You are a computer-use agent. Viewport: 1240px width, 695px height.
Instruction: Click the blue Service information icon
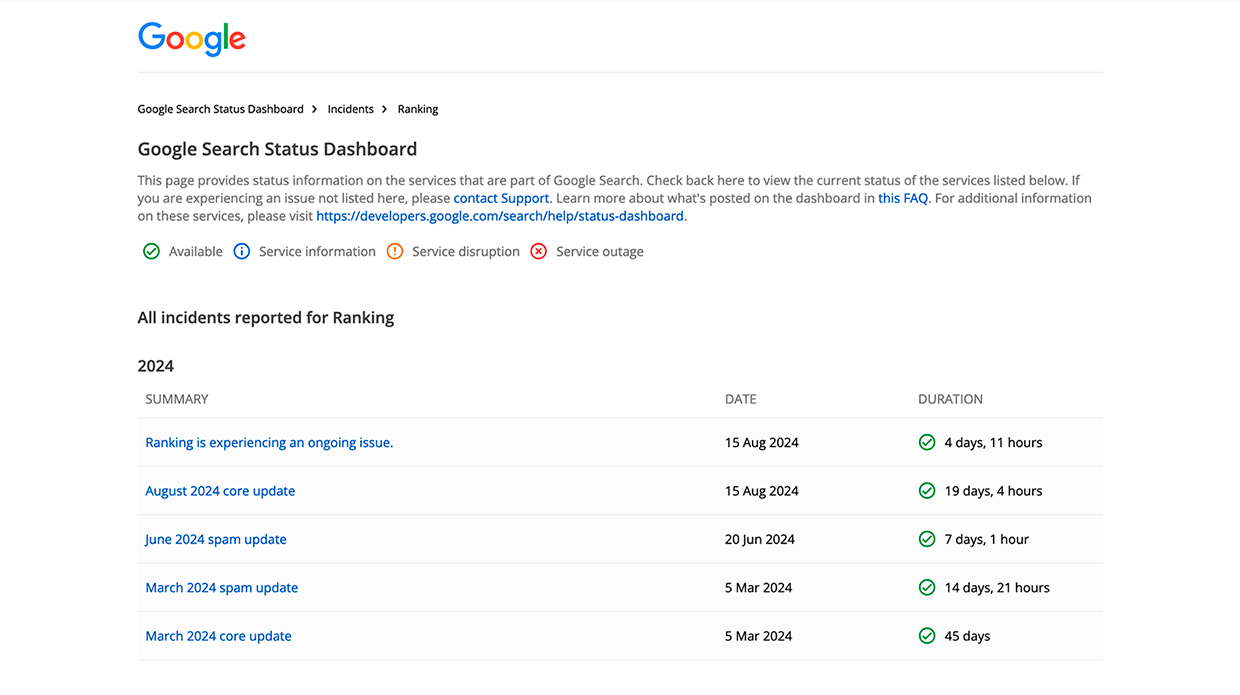click(241, 252)
